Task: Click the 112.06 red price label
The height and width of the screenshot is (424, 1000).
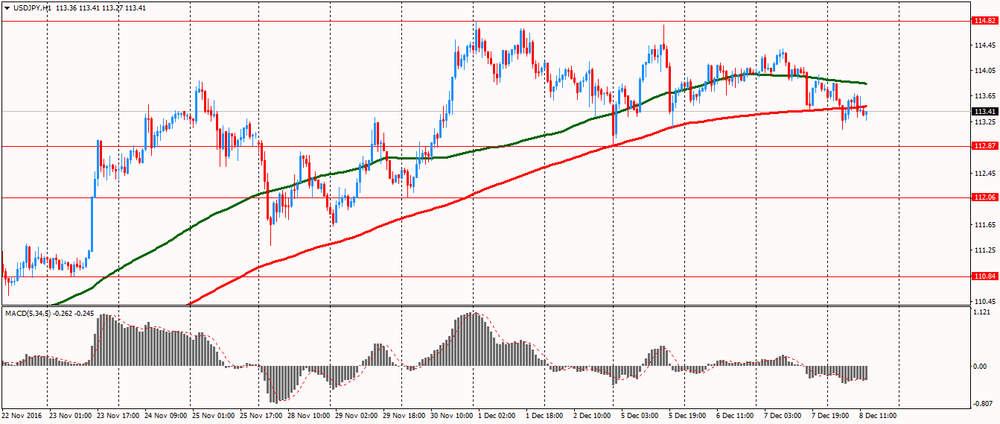Action: coord(983,198)
